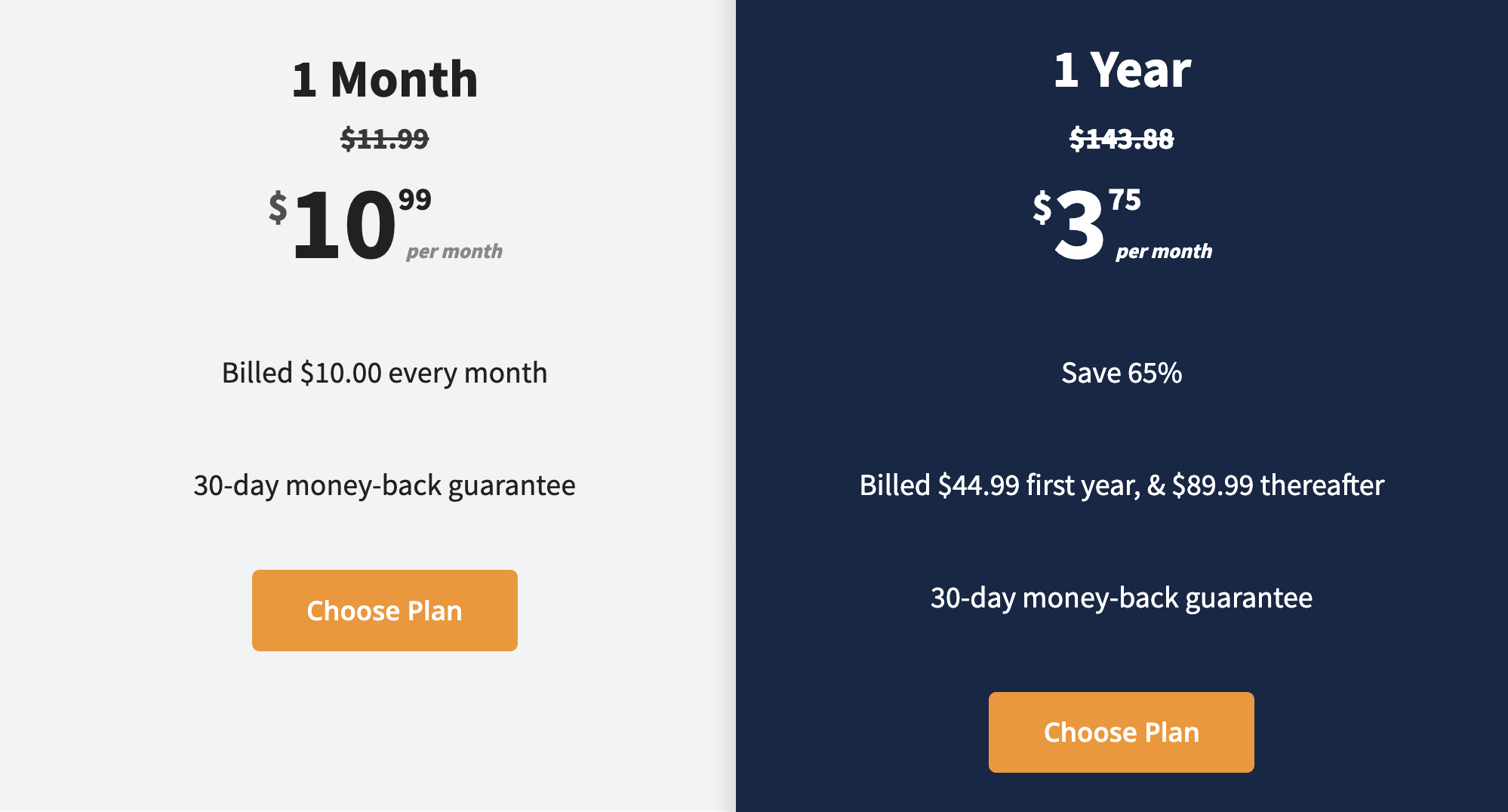Select the 1 Month heading
This screenshot has height=812, width=1508.
[x=385, y=79]
